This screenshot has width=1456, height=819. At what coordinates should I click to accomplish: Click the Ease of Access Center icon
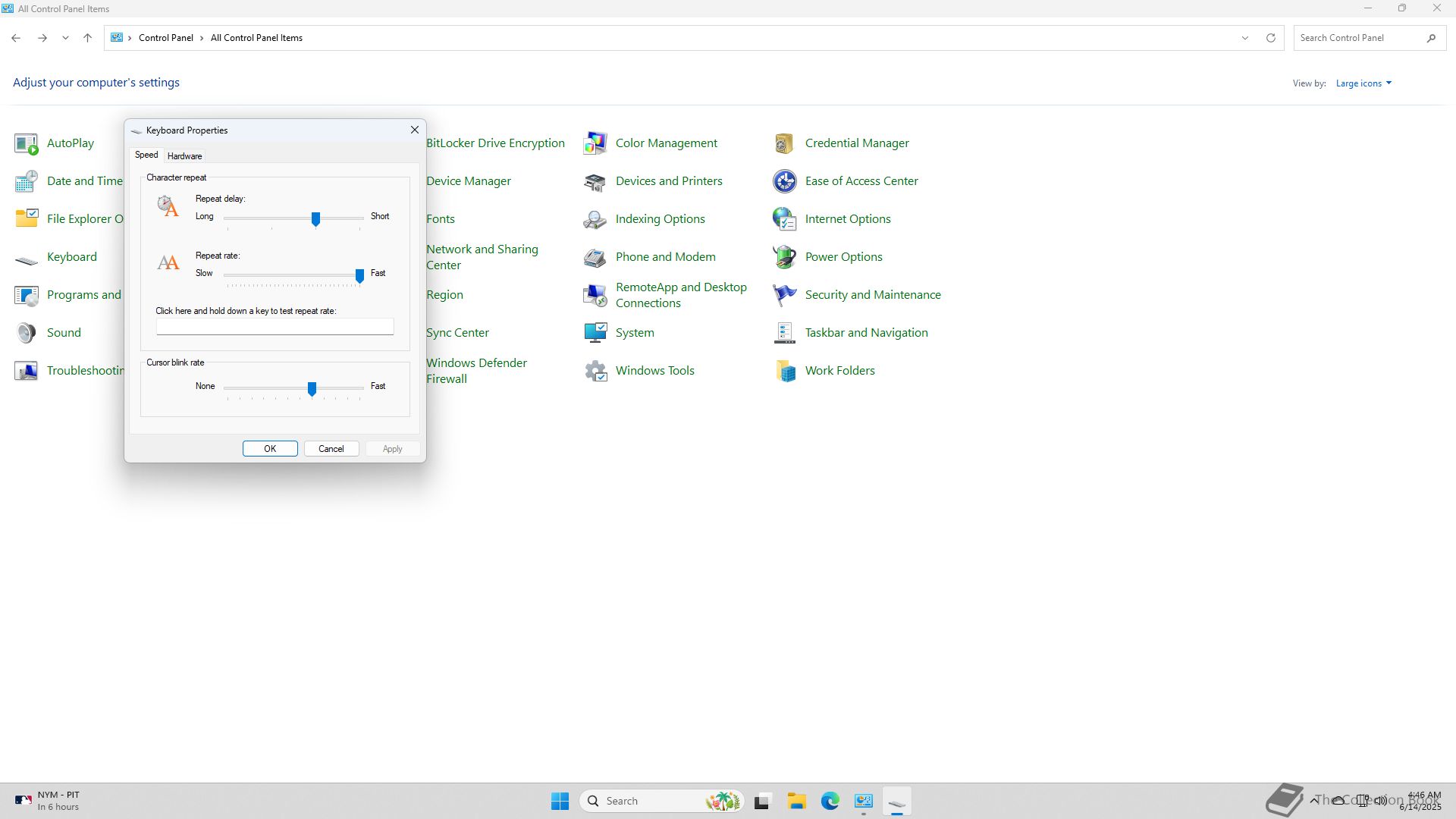pos(784,181)
